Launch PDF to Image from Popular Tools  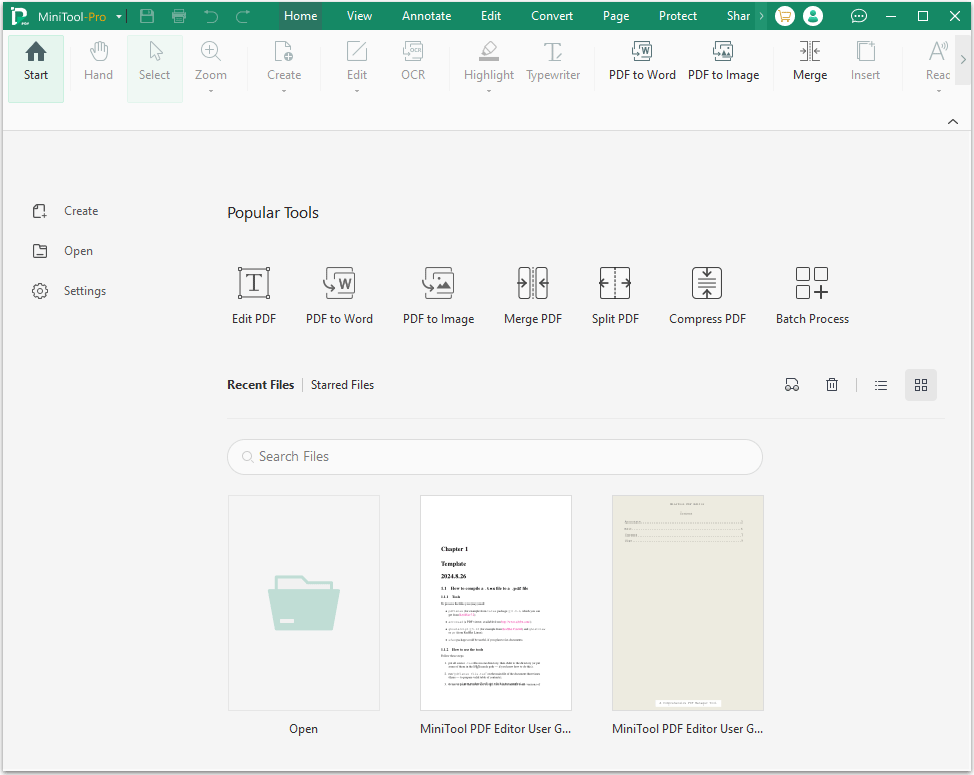coord(439,296)
